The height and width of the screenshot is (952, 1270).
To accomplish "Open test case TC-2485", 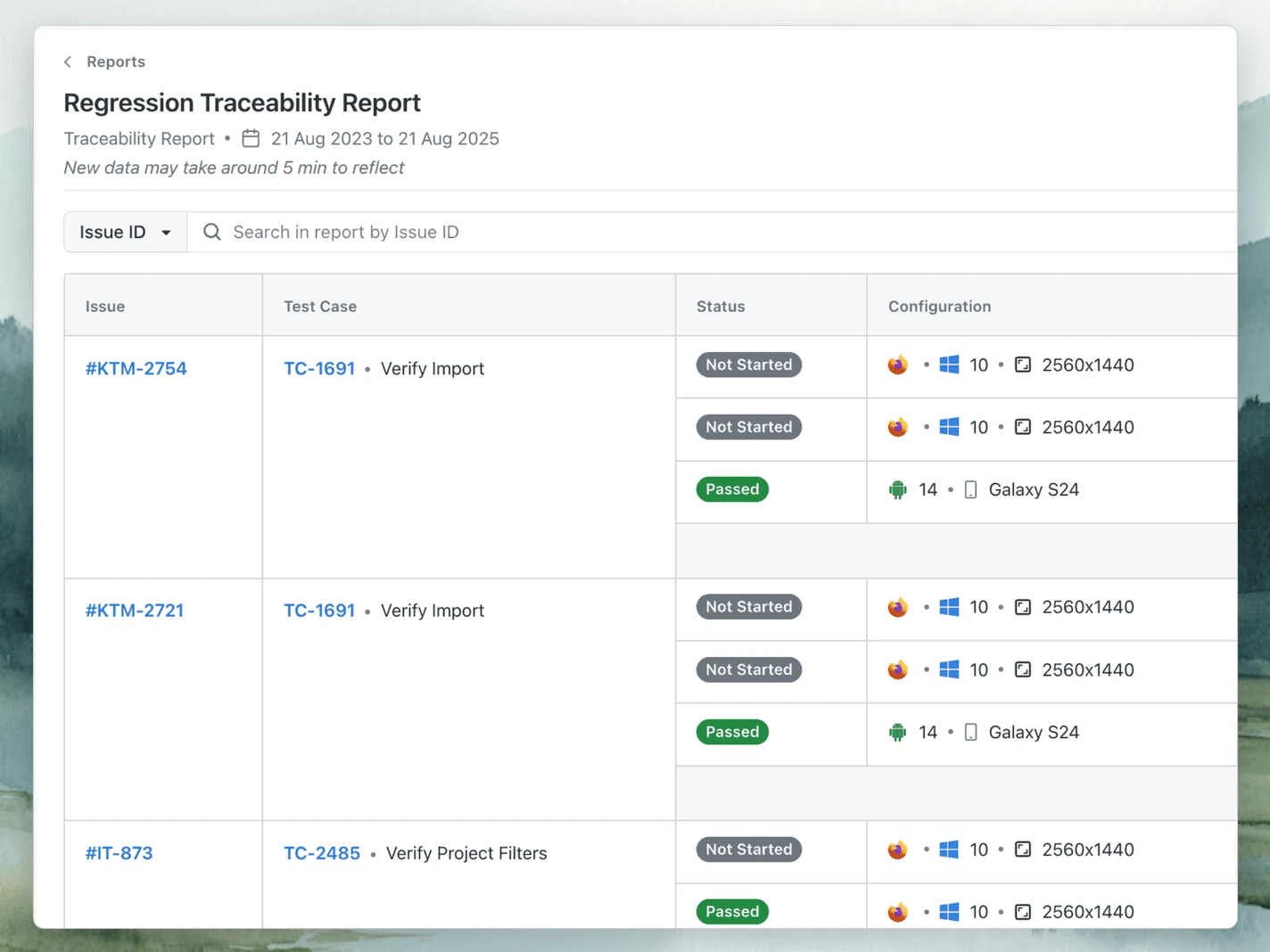I will coord(322,853).
